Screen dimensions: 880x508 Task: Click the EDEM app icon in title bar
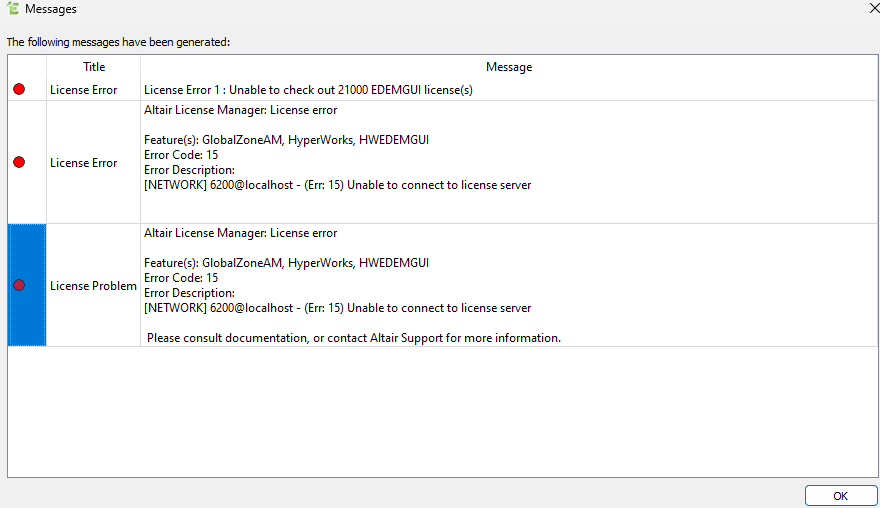13,8
